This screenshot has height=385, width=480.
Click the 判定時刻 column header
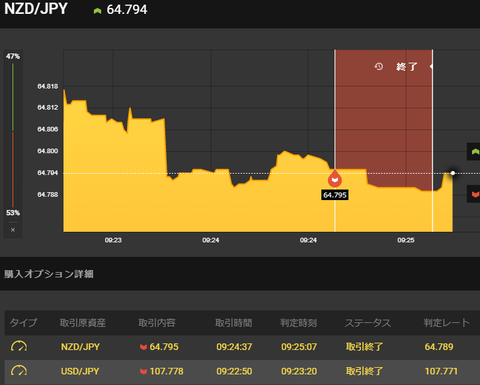pos(298,323)
